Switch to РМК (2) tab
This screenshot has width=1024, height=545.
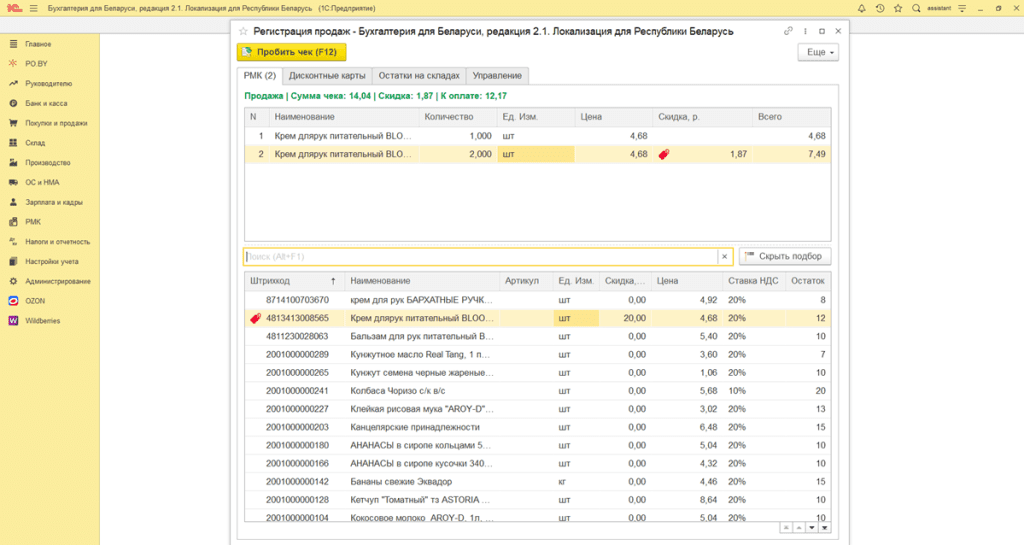[x=260, y=76]
